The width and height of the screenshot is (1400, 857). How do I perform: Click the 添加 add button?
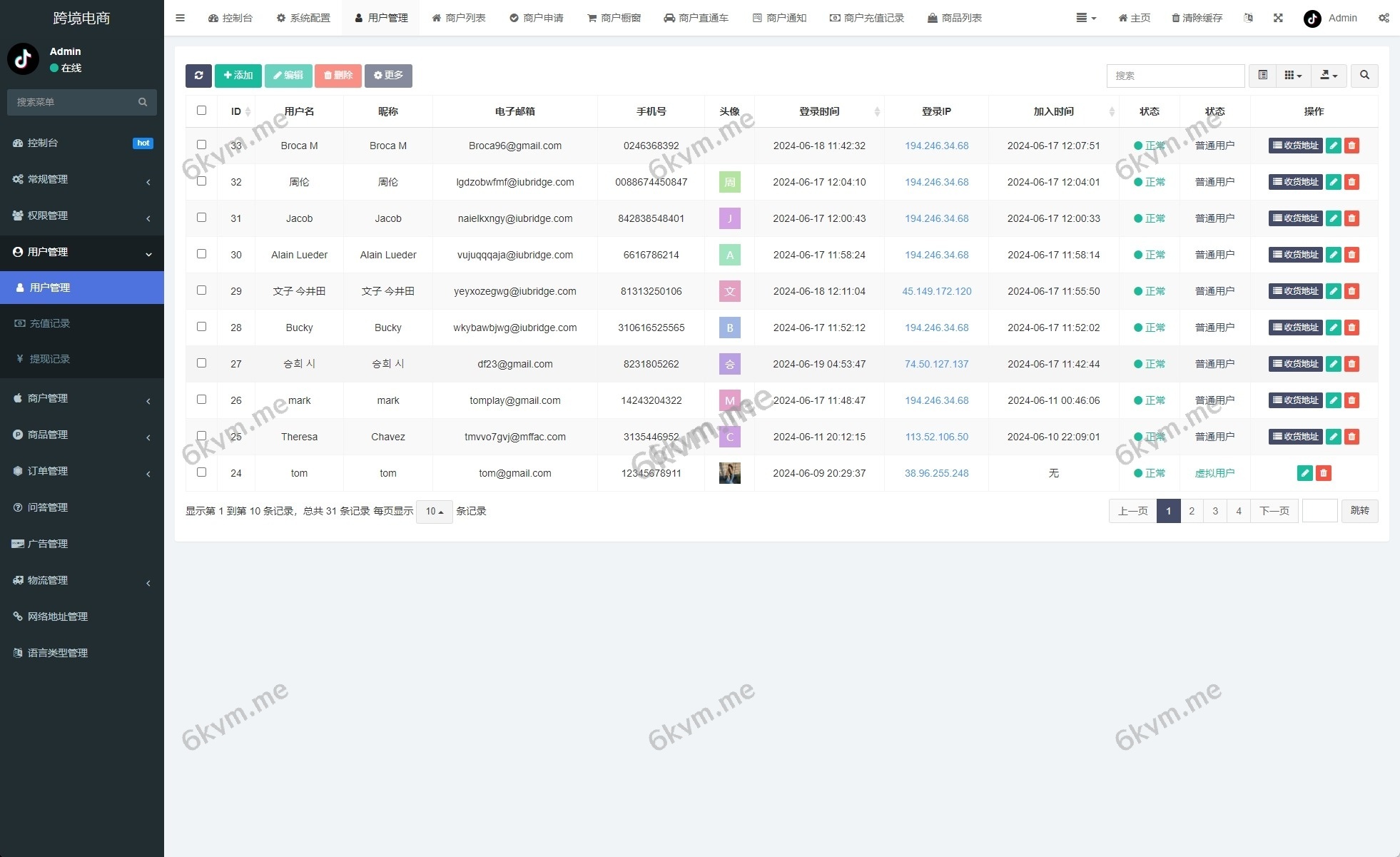point(238,76)
